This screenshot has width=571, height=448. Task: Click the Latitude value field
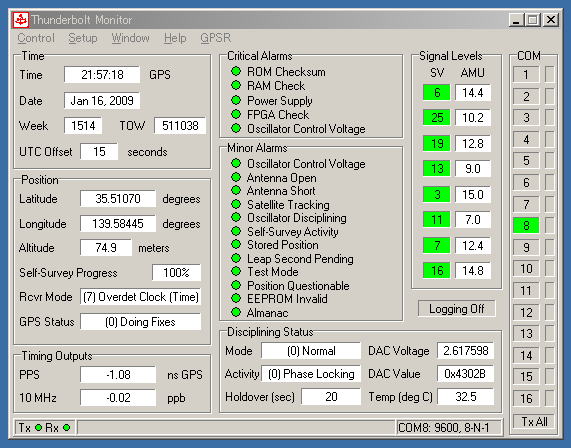pos(118,199)
